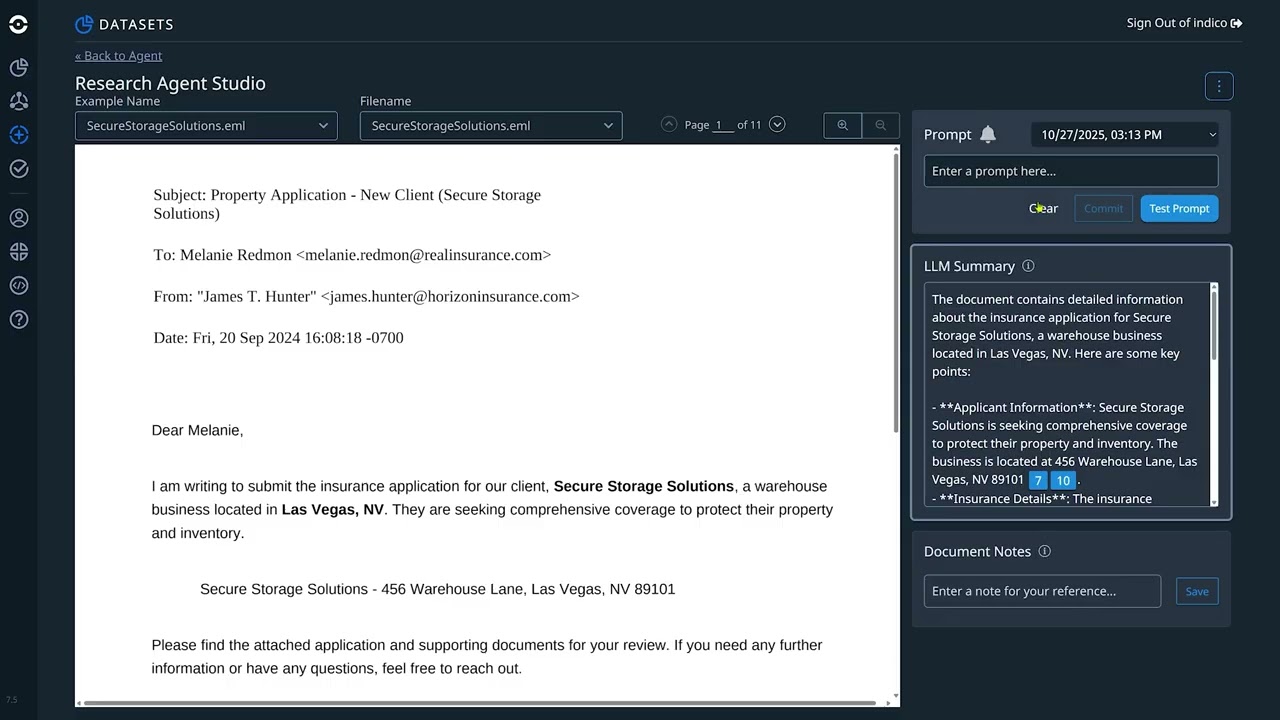
Task: Click citation badge 7 in summary
Action: (1038, 481)
